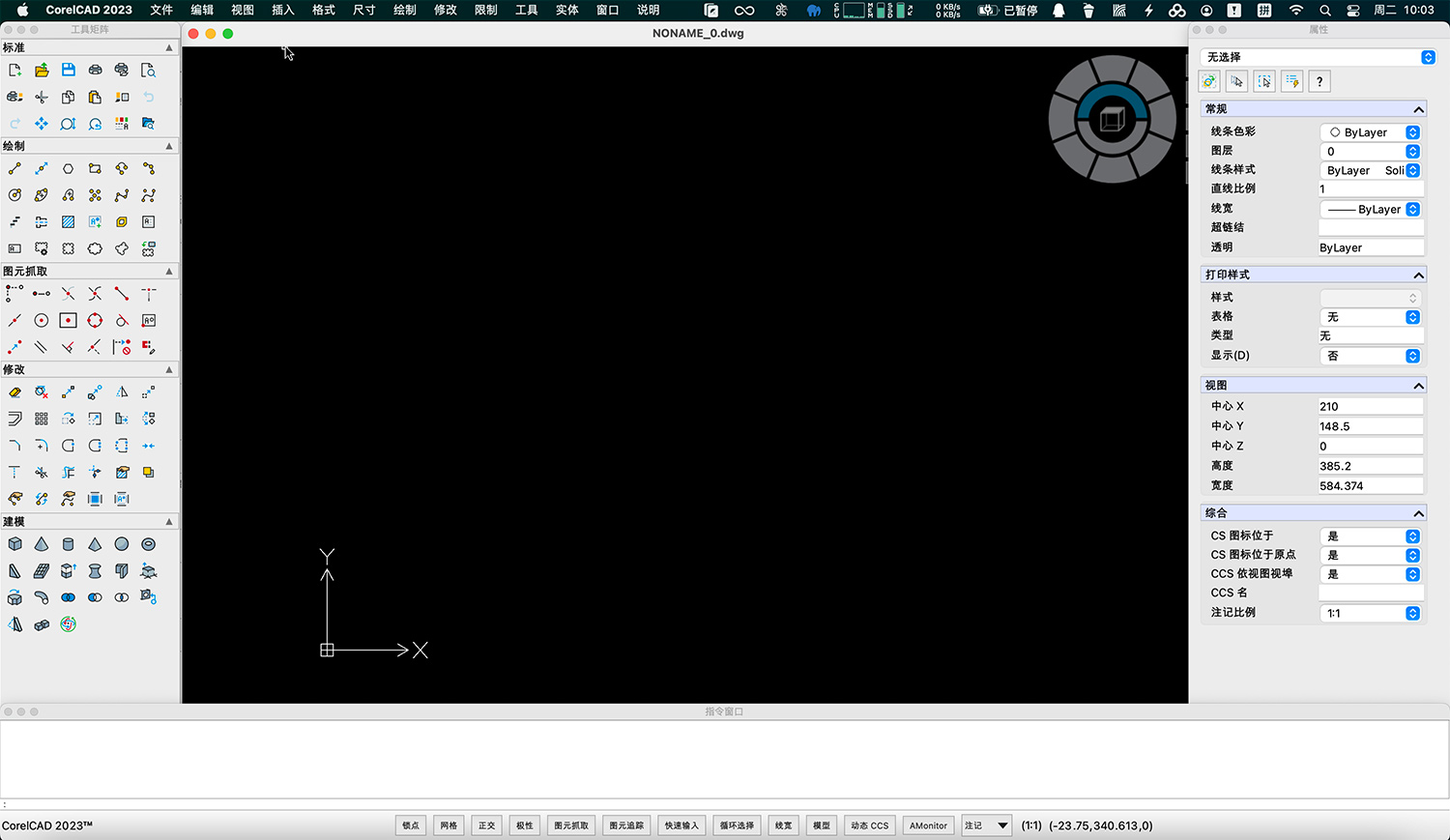Select the Box primitive in 建模 panel
Image resolution: width=1450 pixels, height=840 pixels.
[14, 543]
